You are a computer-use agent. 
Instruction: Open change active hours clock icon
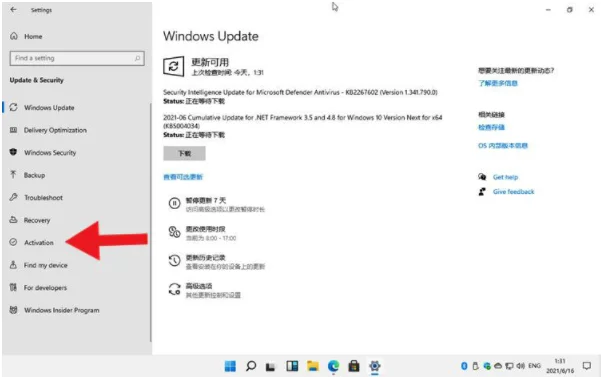pyautogui.click(x=174, y=232)
